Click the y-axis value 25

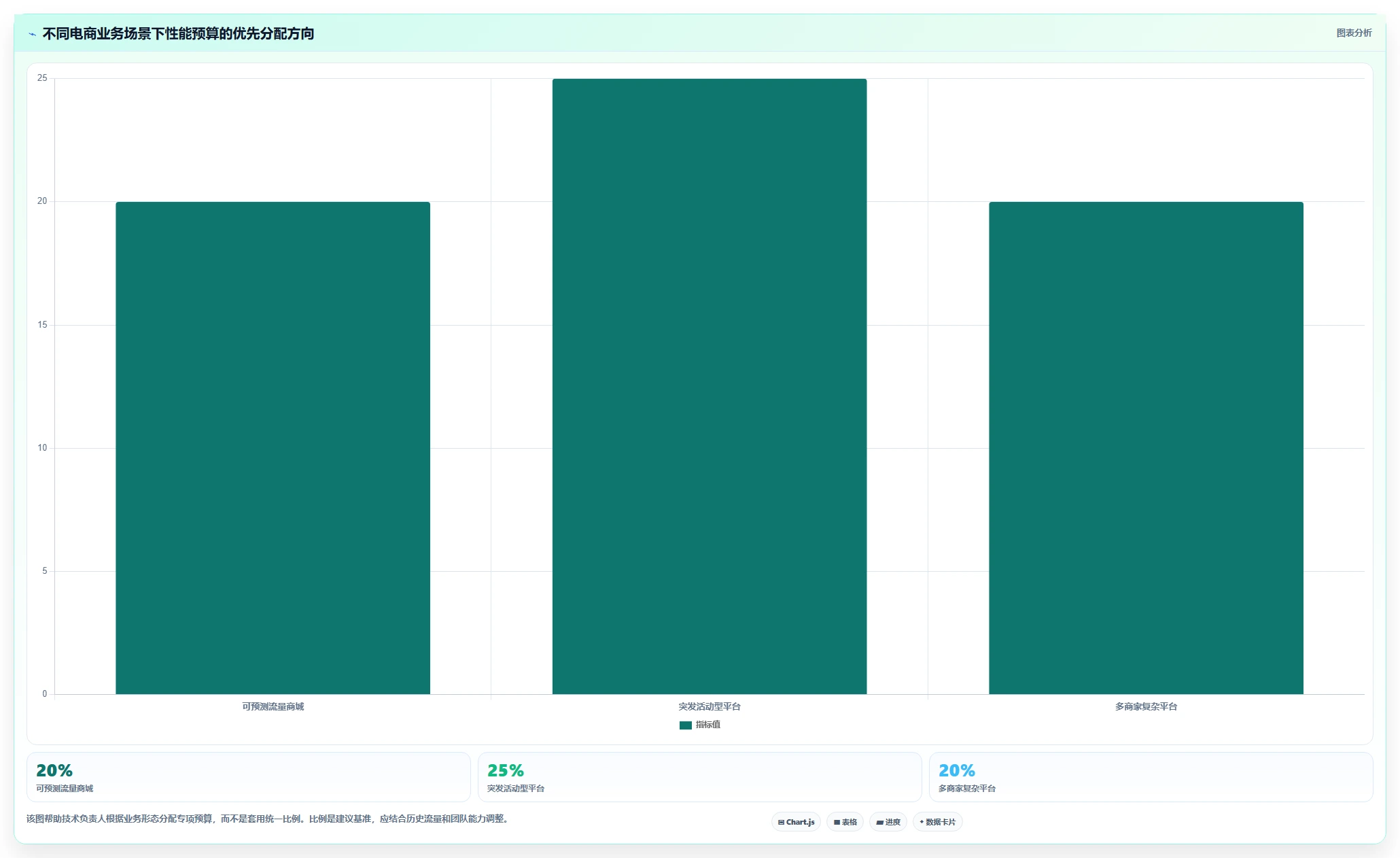point(42,78)
